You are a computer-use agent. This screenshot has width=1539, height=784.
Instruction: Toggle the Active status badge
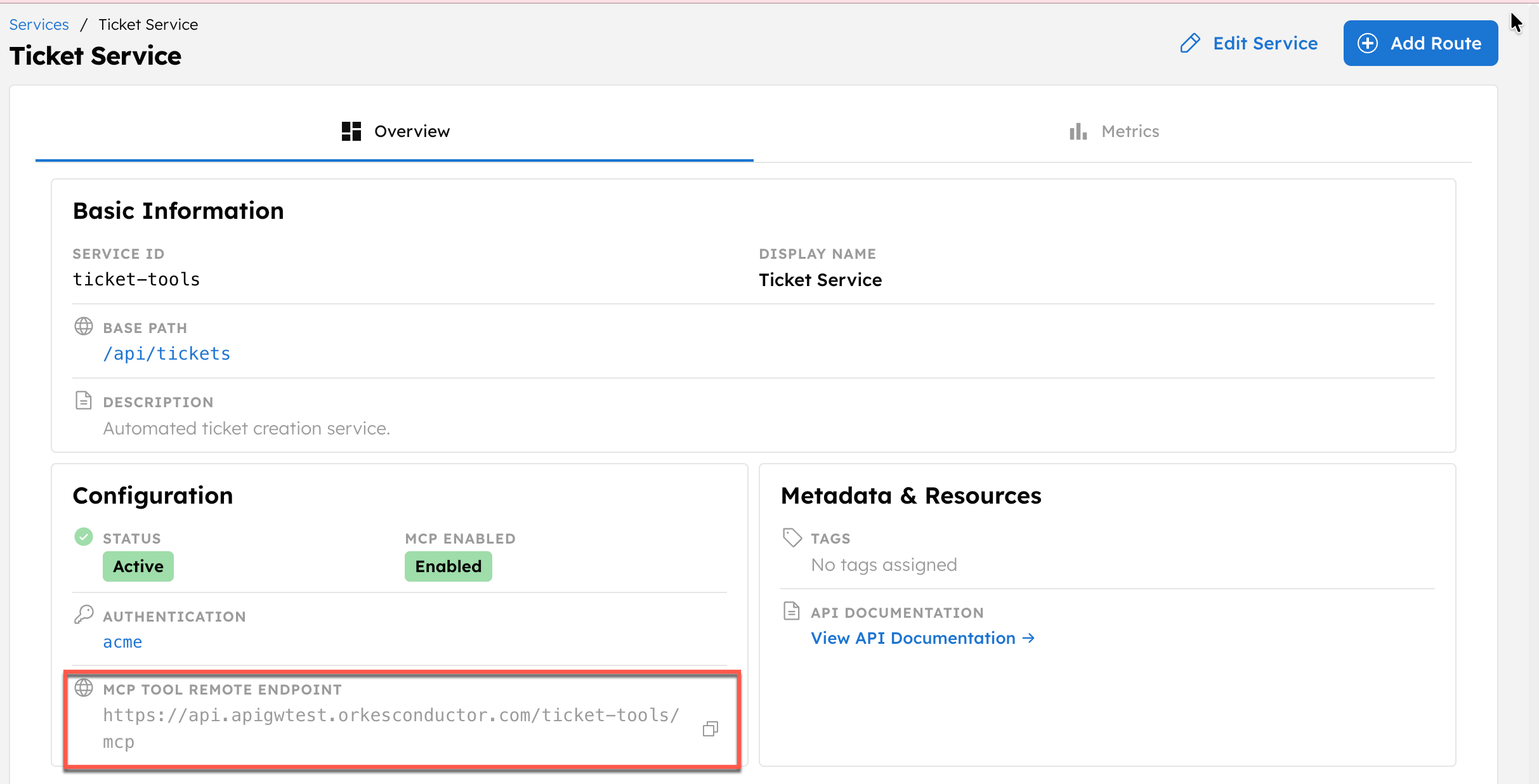click(x=138, y=566)
